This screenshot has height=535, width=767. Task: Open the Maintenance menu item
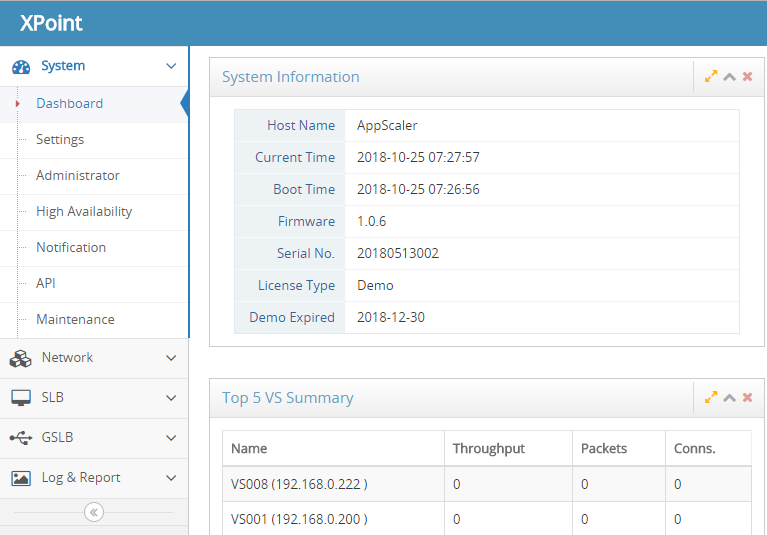pyautogui.click(x=75, y=320)
